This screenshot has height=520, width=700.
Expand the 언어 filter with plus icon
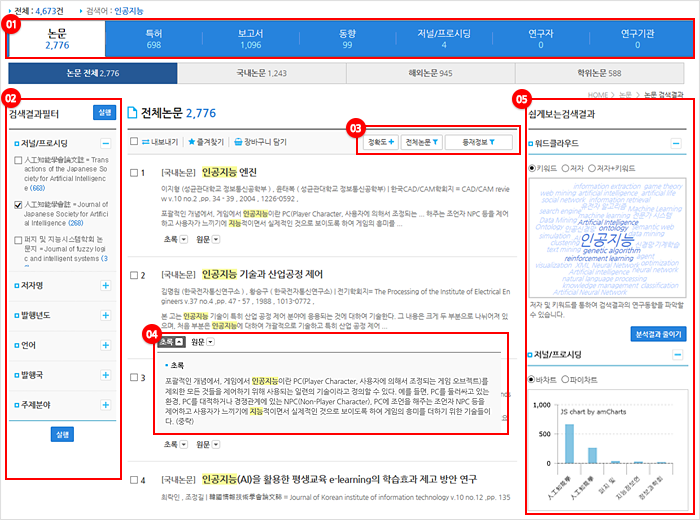[106, 342]
